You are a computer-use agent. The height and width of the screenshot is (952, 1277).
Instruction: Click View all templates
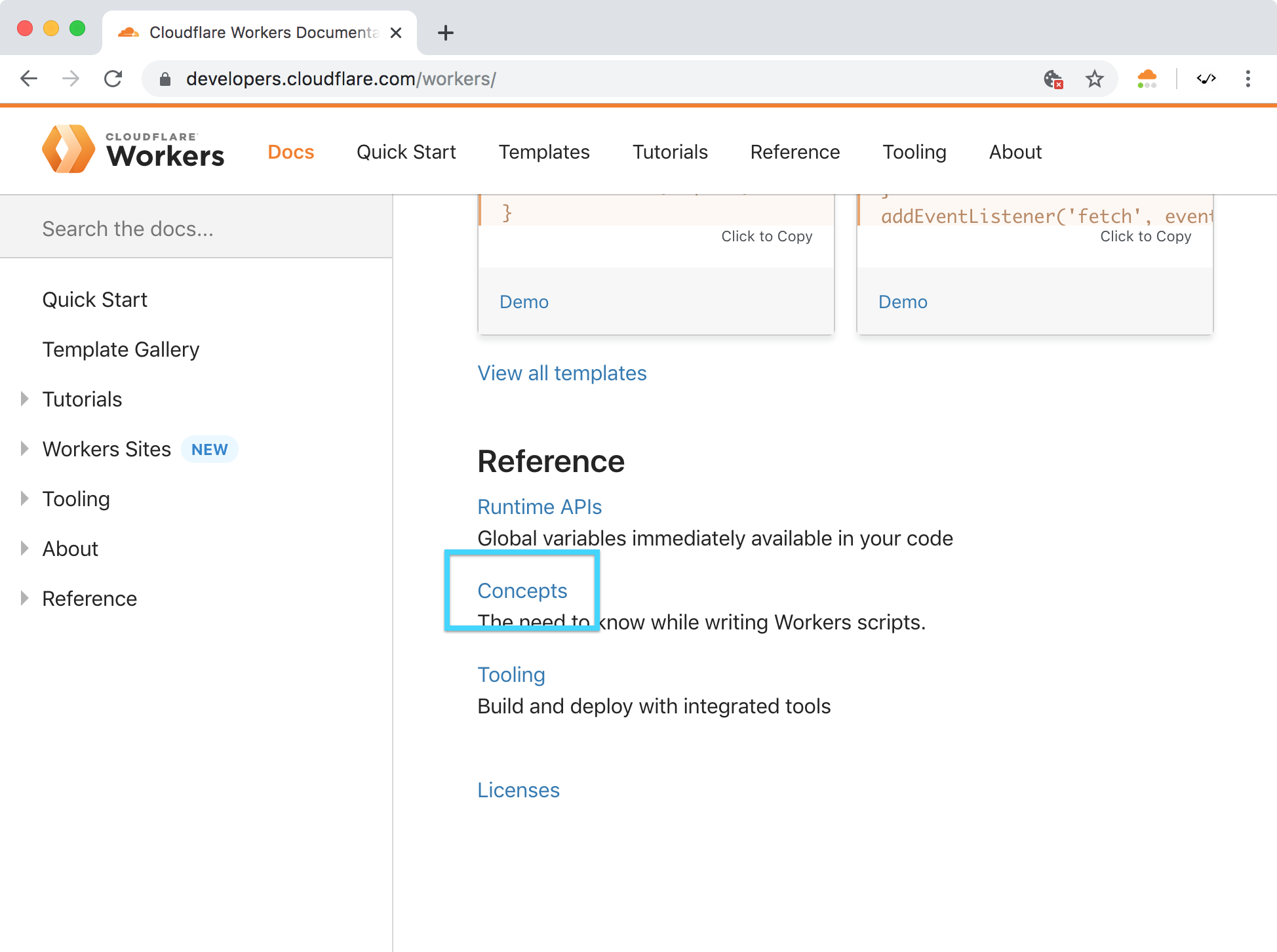[x=562, y=372]
